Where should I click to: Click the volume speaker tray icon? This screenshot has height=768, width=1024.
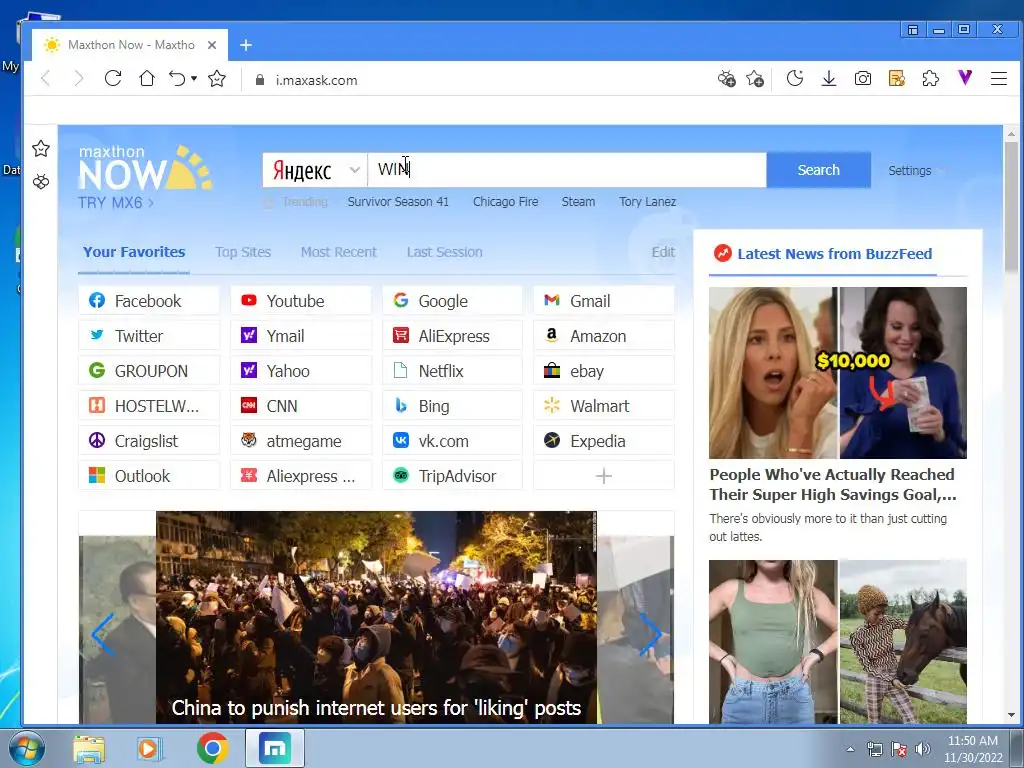[923, 749]
